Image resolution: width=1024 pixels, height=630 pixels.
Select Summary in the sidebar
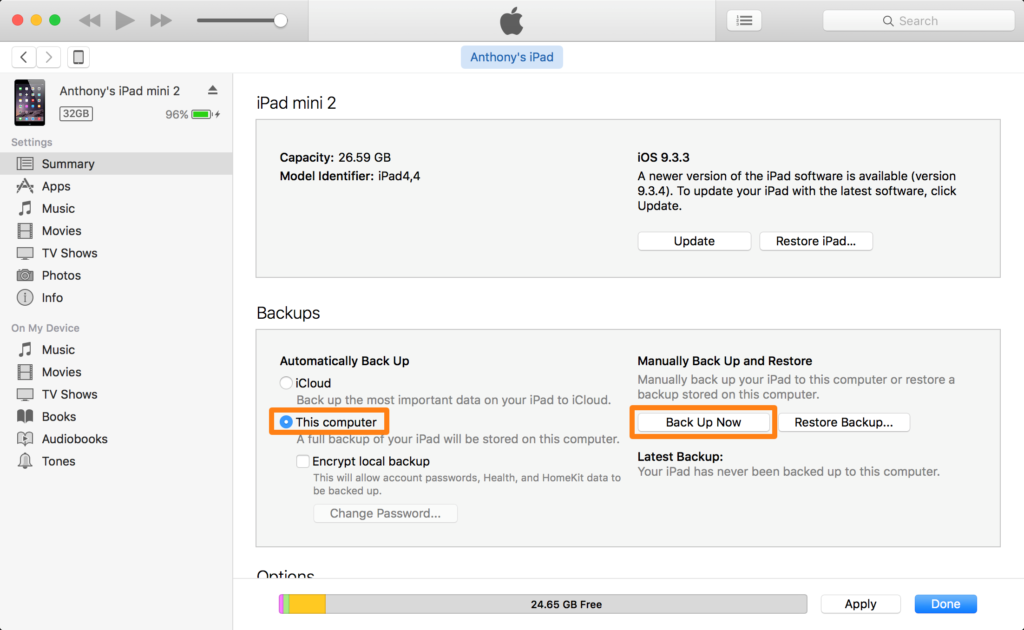[x=68, y=164]
